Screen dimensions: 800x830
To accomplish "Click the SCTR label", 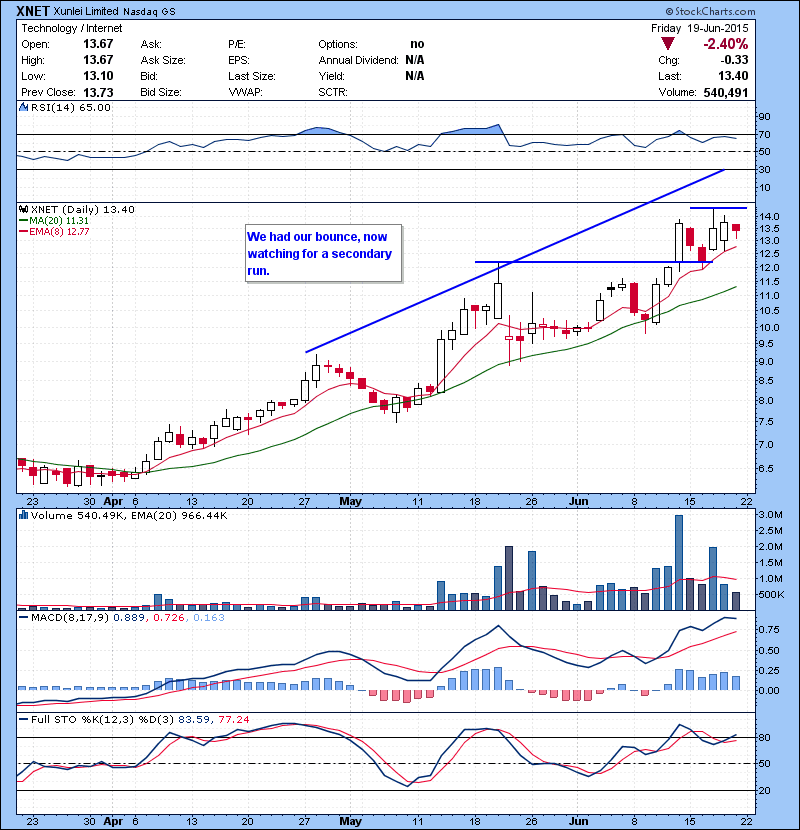I will coord(332,92).
